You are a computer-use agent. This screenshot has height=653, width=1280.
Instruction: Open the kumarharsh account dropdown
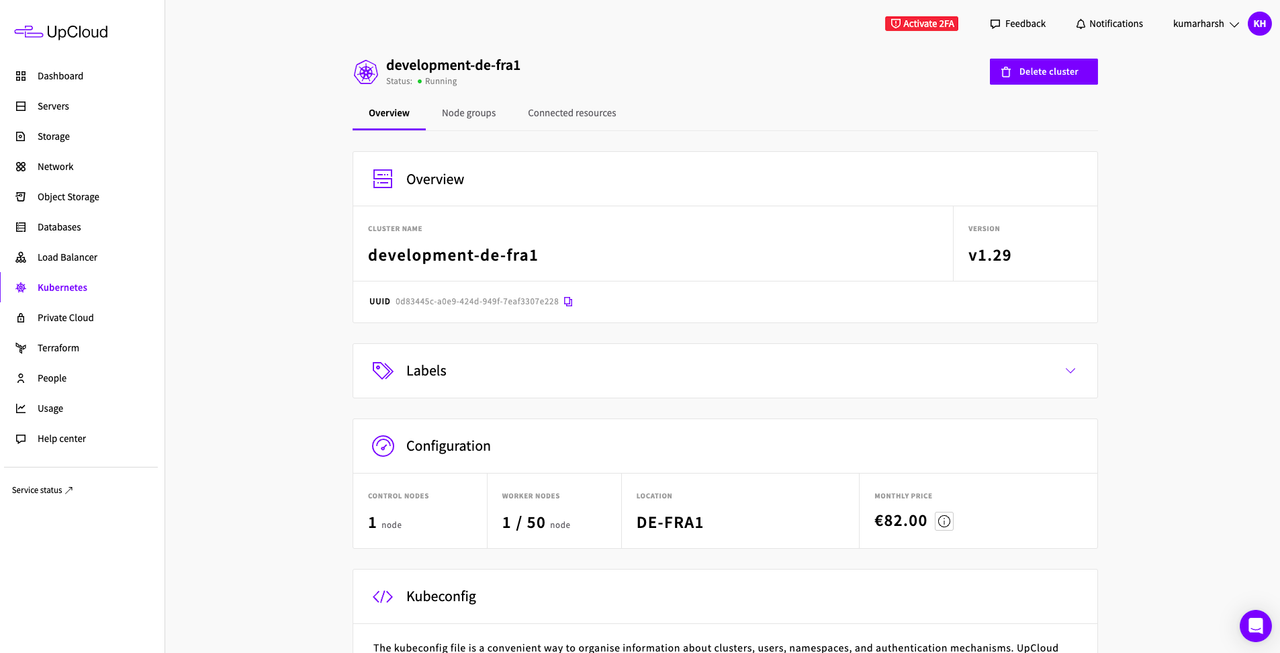tap(1206, 24)
